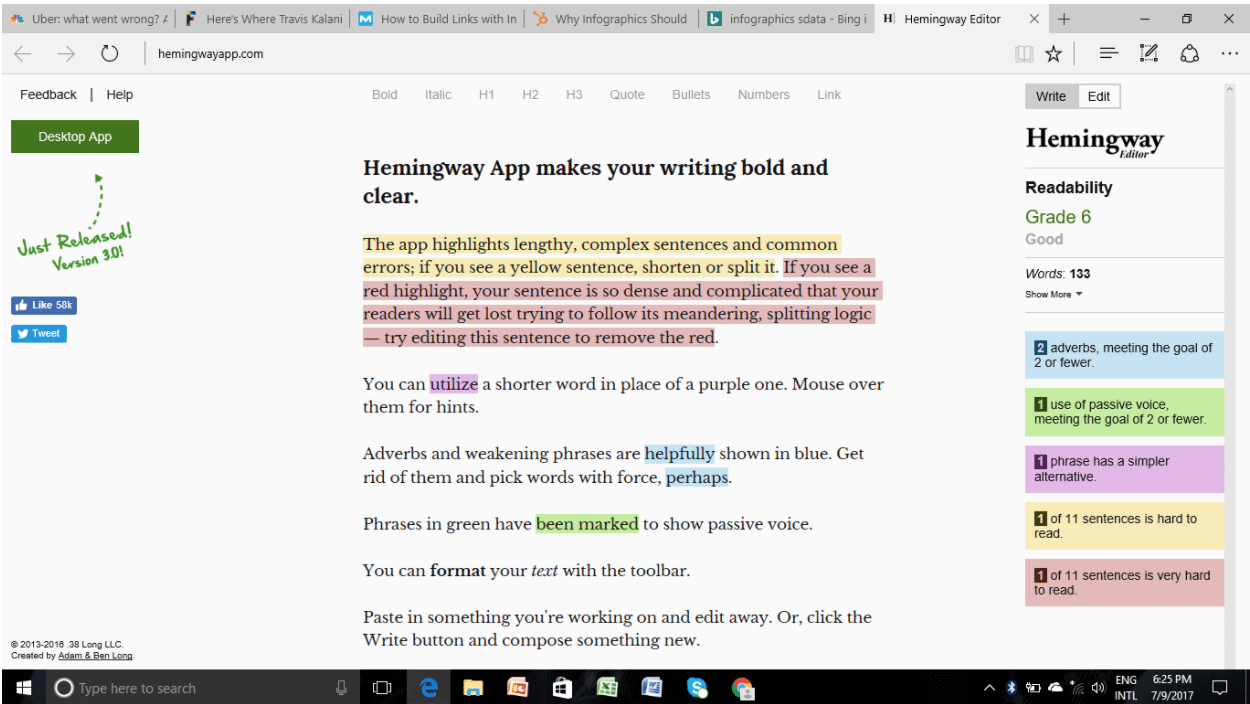Switch to Edit mode
The image size is (1250, 704).
(1099, 96)
